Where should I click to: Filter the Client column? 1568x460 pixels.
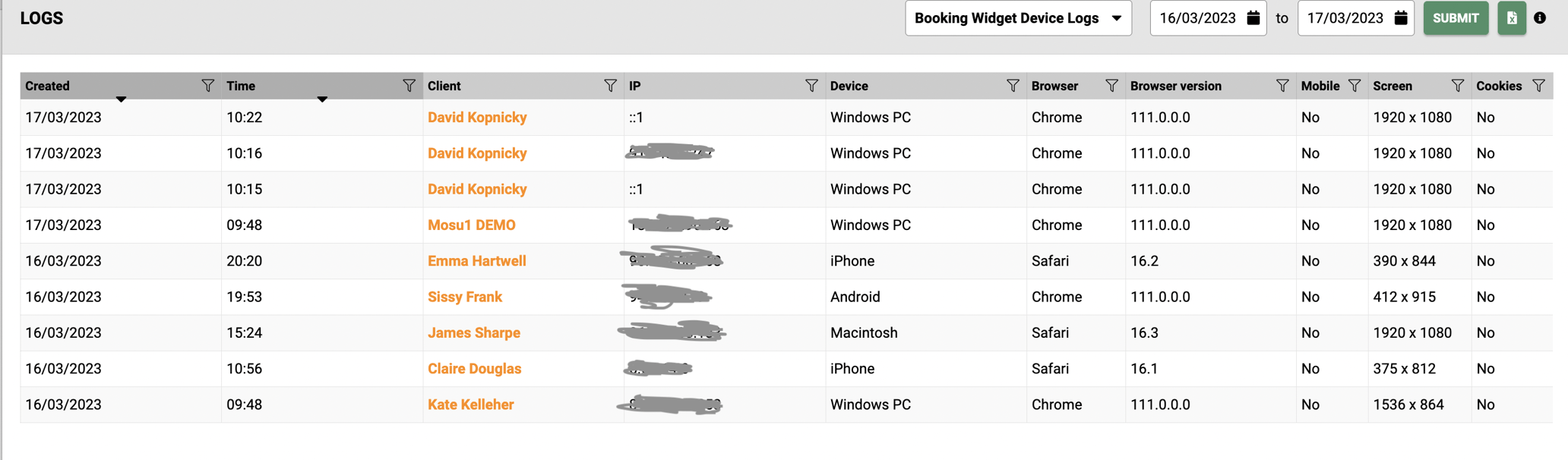610,86
